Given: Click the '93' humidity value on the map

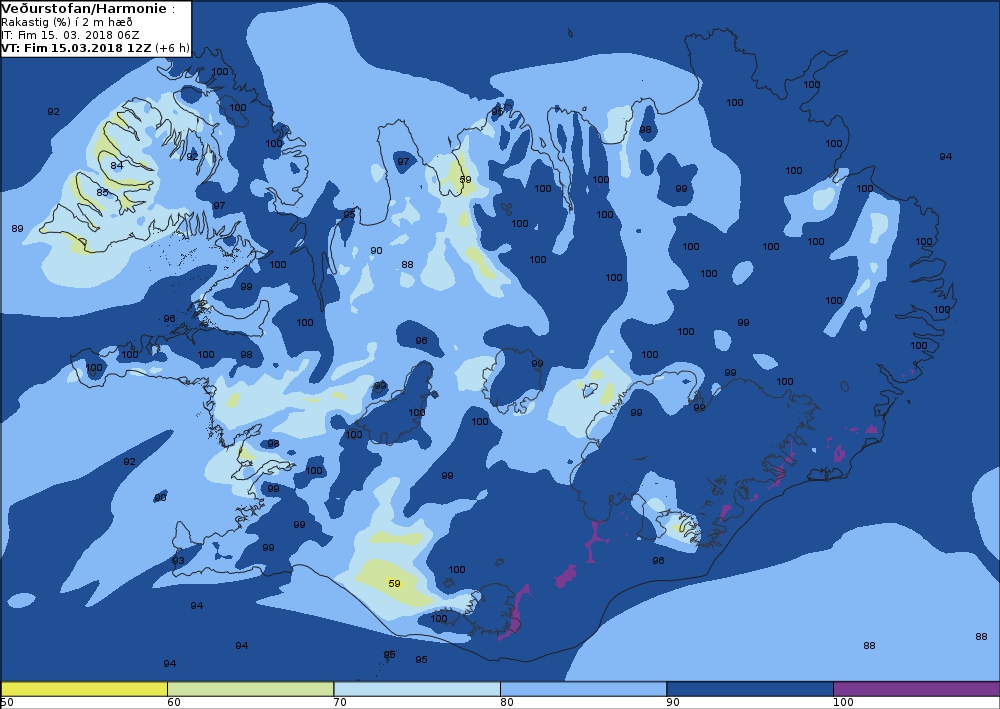Looking at the screenshot, I should coord(178,561).
